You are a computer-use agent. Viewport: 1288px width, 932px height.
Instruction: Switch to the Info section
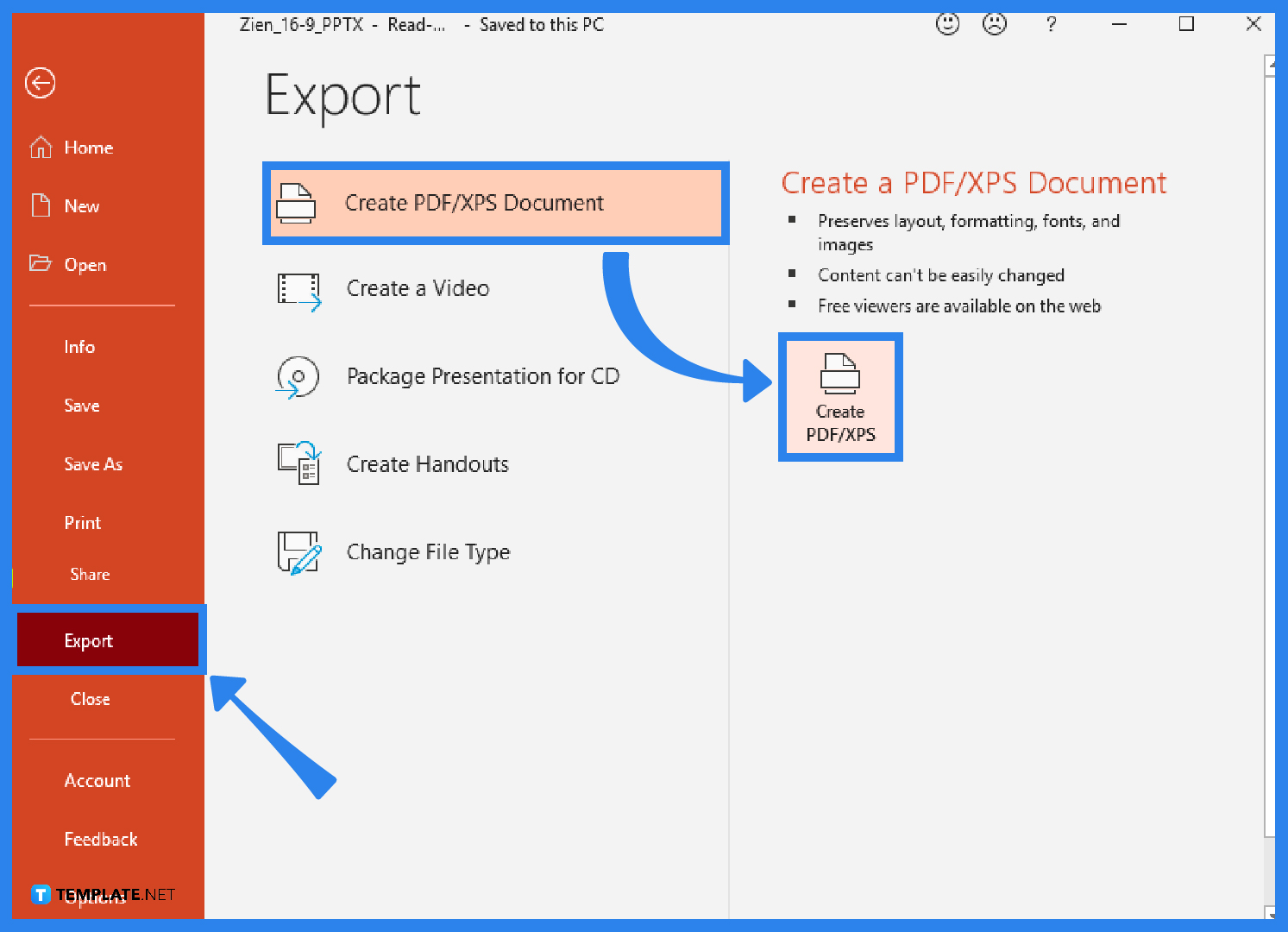tap(79, 347)
